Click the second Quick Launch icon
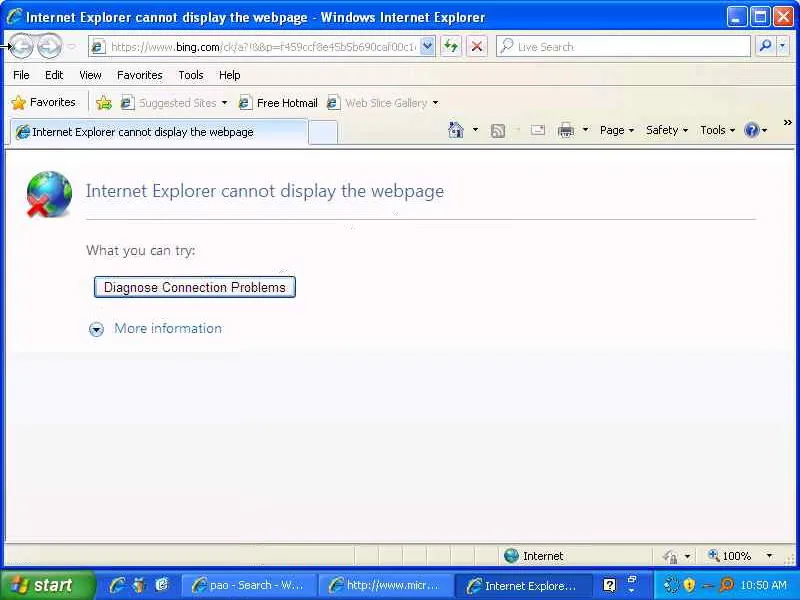Screen dimensions: 800x600 [140, 585]
